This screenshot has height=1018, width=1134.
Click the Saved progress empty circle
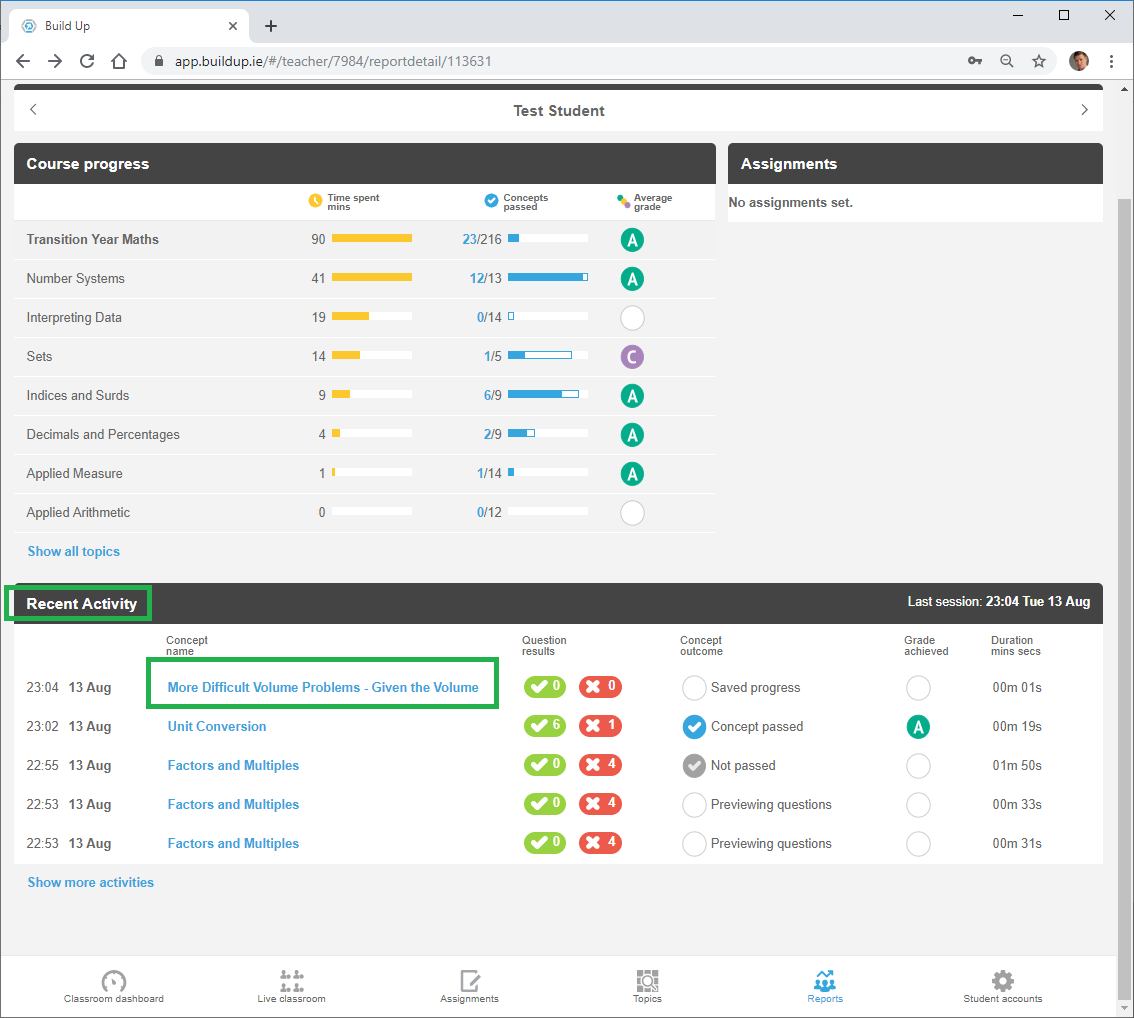(x=694, y=688)
